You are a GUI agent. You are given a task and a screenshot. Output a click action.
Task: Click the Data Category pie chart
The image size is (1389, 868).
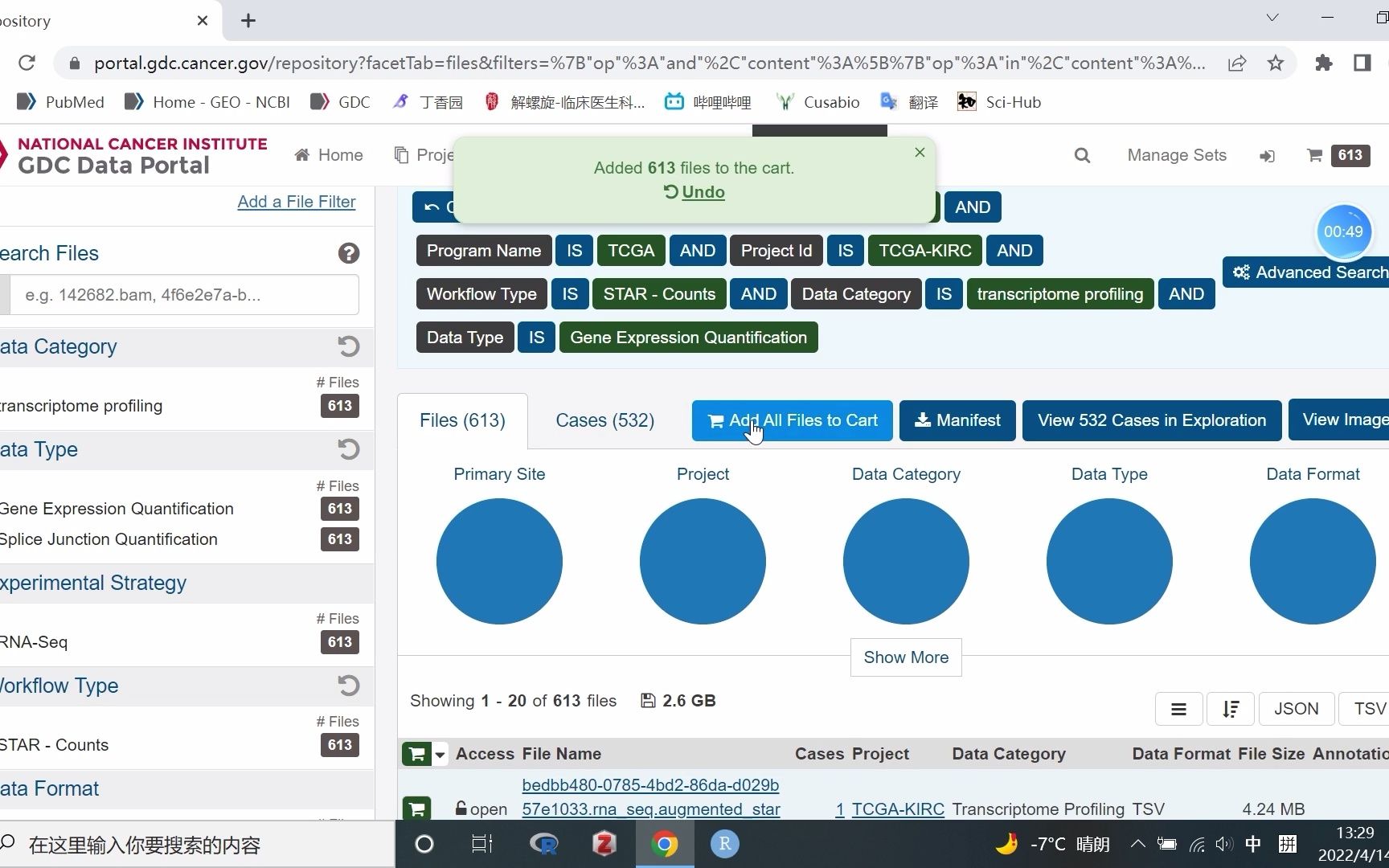point(906,561)
